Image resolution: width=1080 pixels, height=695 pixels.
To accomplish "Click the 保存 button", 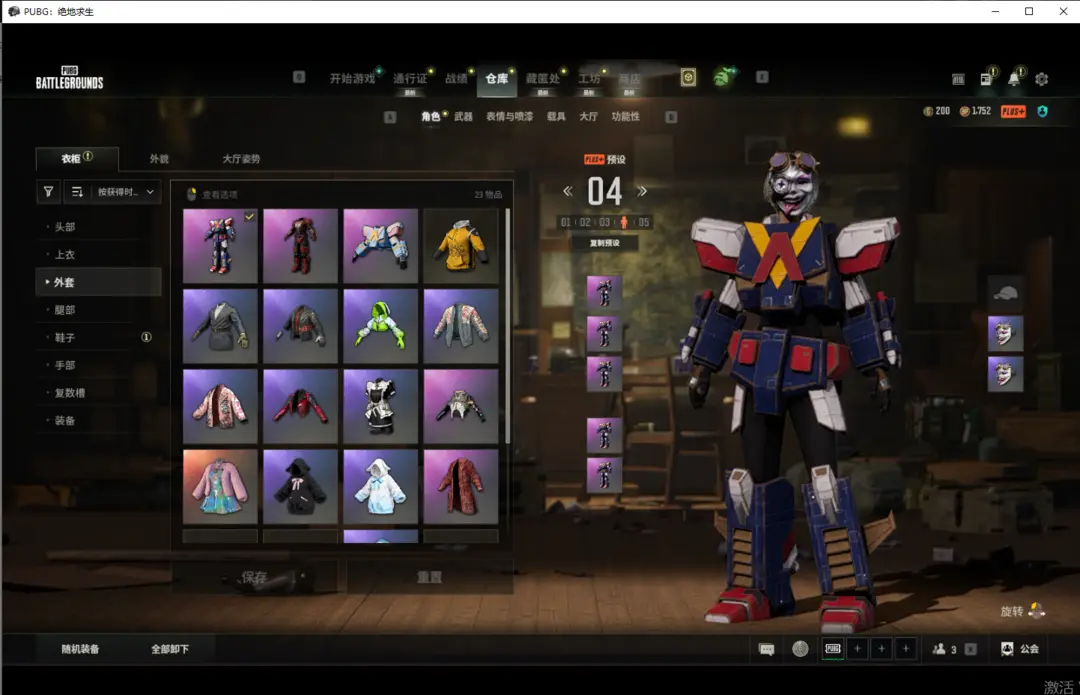I will pyautogui.click(x=254, y=577).
